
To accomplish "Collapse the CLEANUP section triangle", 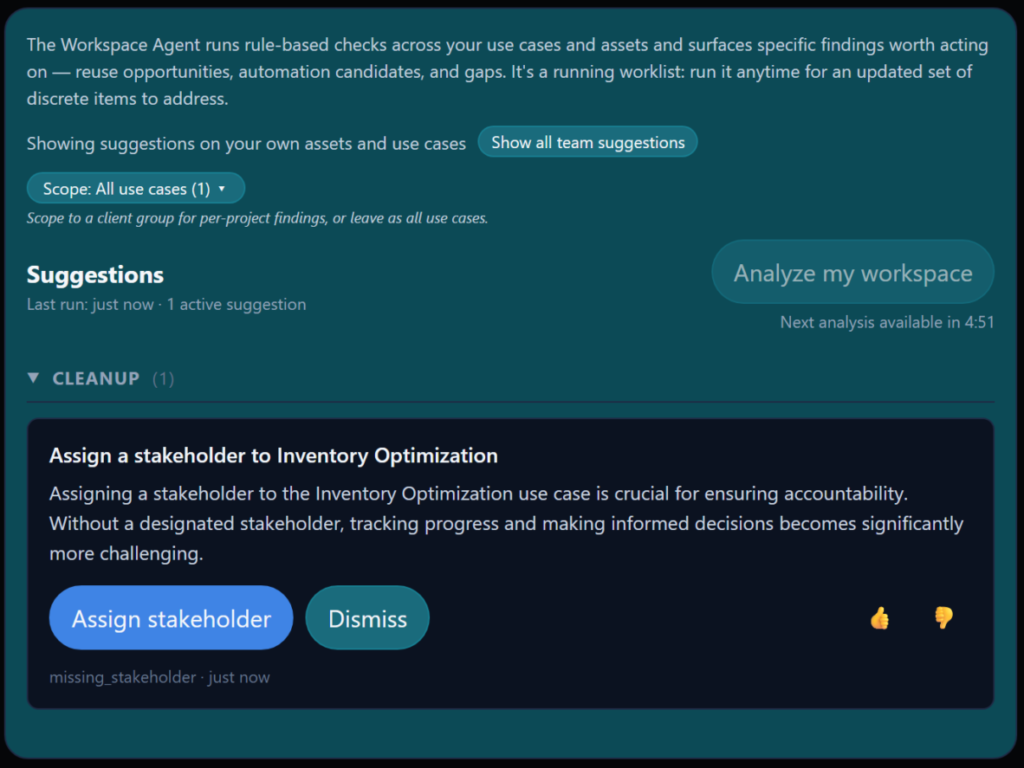I will click(x=33, y=378).
